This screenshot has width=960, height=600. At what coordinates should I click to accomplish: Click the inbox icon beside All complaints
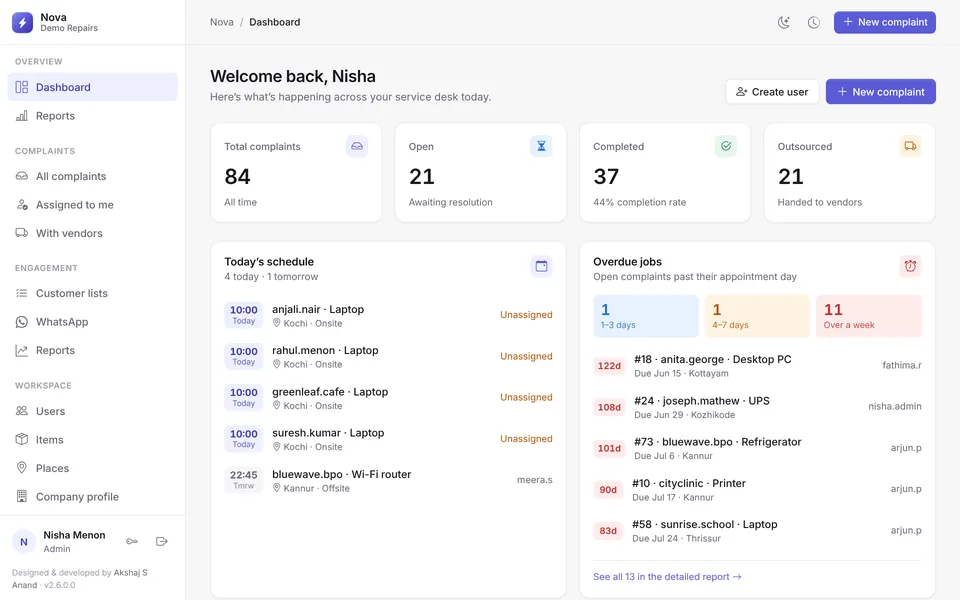point(21,176)
